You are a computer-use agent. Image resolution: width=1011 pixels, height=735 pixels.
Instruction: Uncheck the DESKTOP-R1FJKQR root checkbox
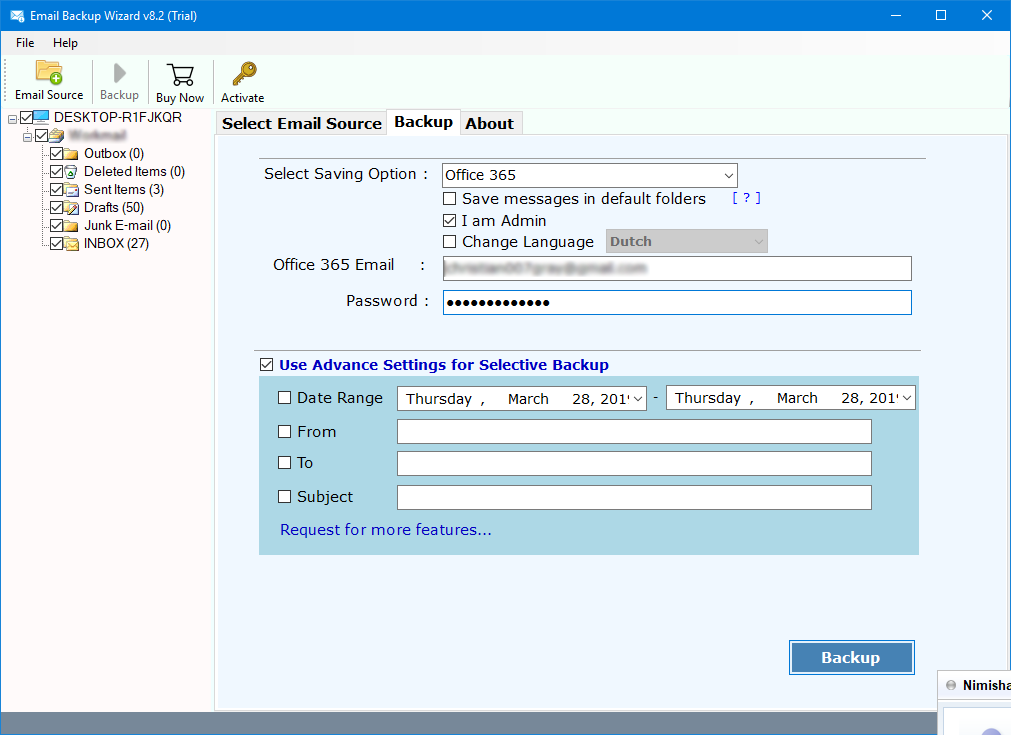click(x=26, y=117)
